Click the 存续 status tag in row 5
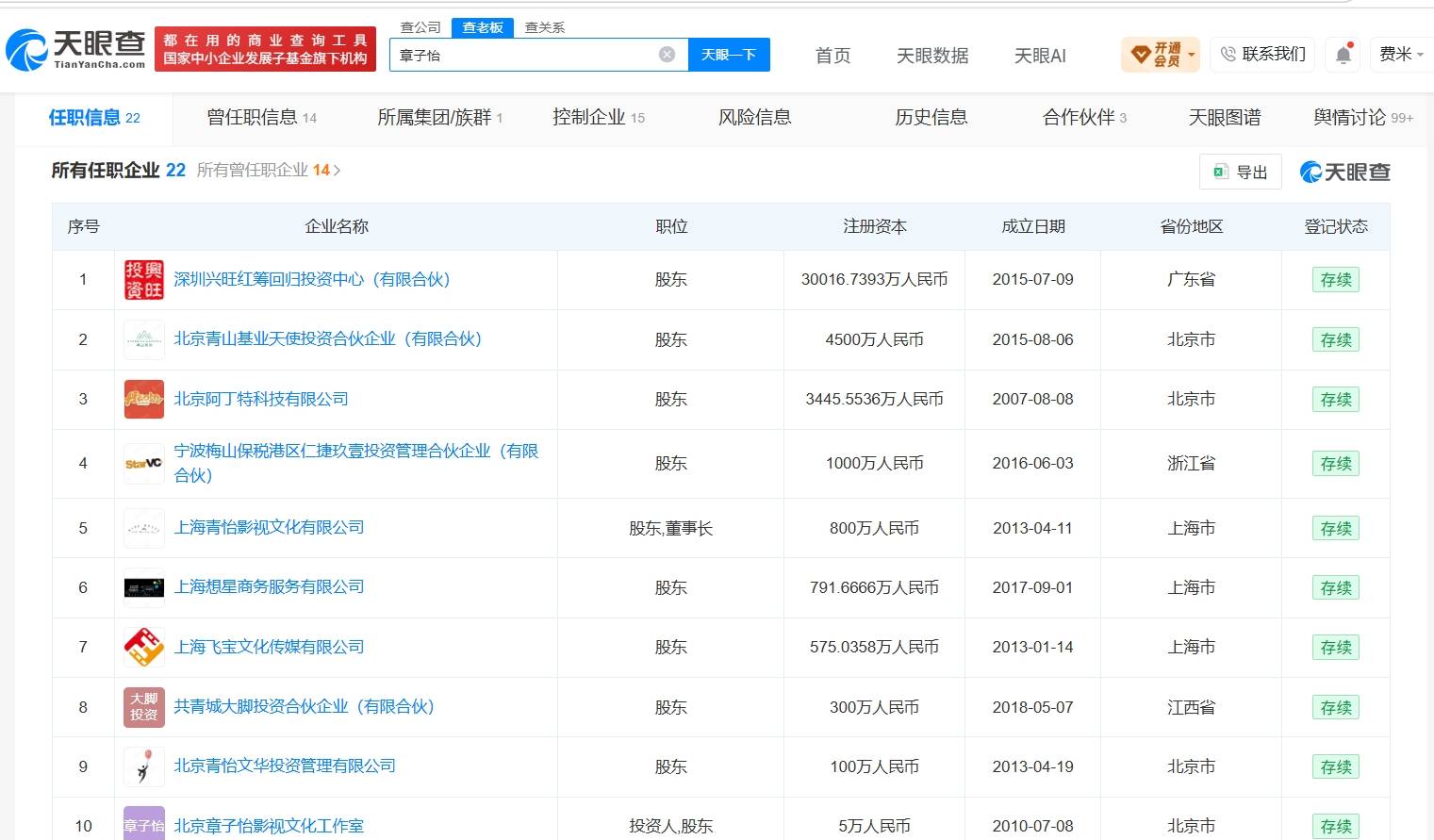Viewport: 1434px width, 840px height. pyautogui.click(x=1336, y=529)
